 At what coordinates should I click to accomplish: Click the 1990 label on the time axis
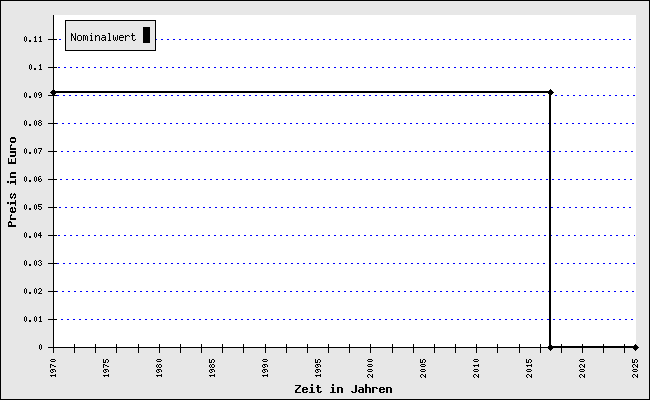click(x=265, y=367)
